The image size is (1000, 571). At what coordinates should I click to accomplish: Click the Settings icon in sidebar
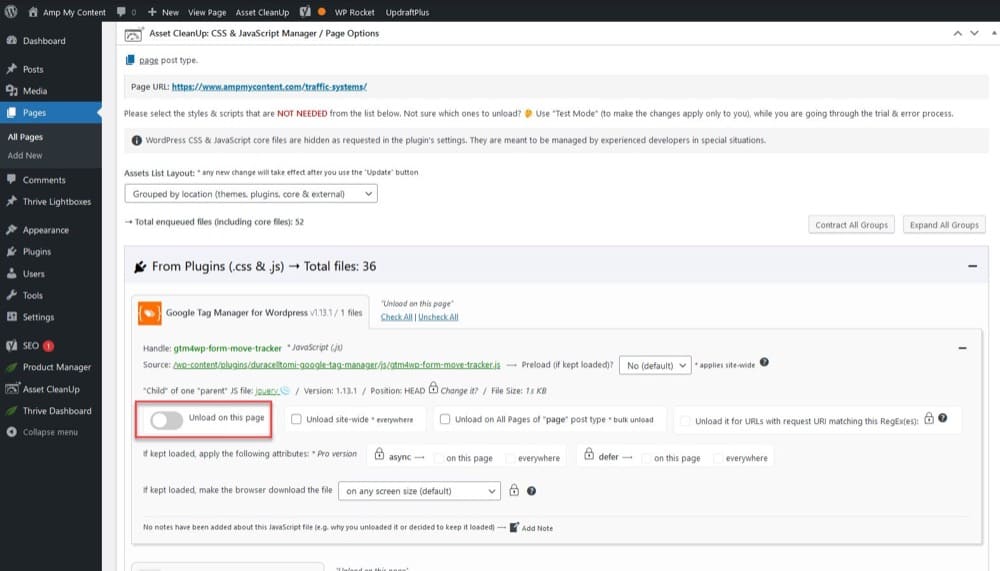(11, 316)
